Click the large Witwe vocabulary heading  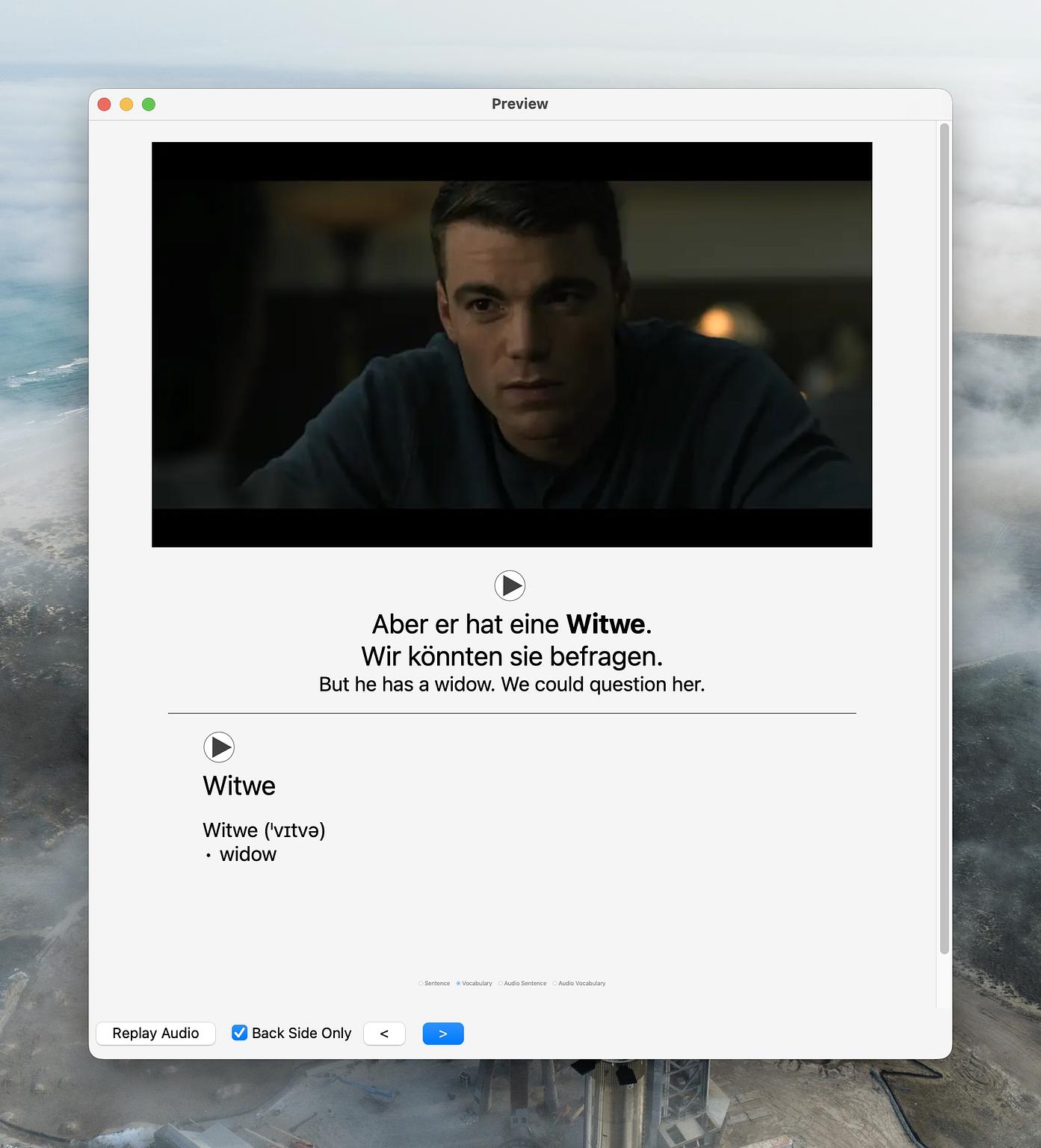click(x=239, y=786)
